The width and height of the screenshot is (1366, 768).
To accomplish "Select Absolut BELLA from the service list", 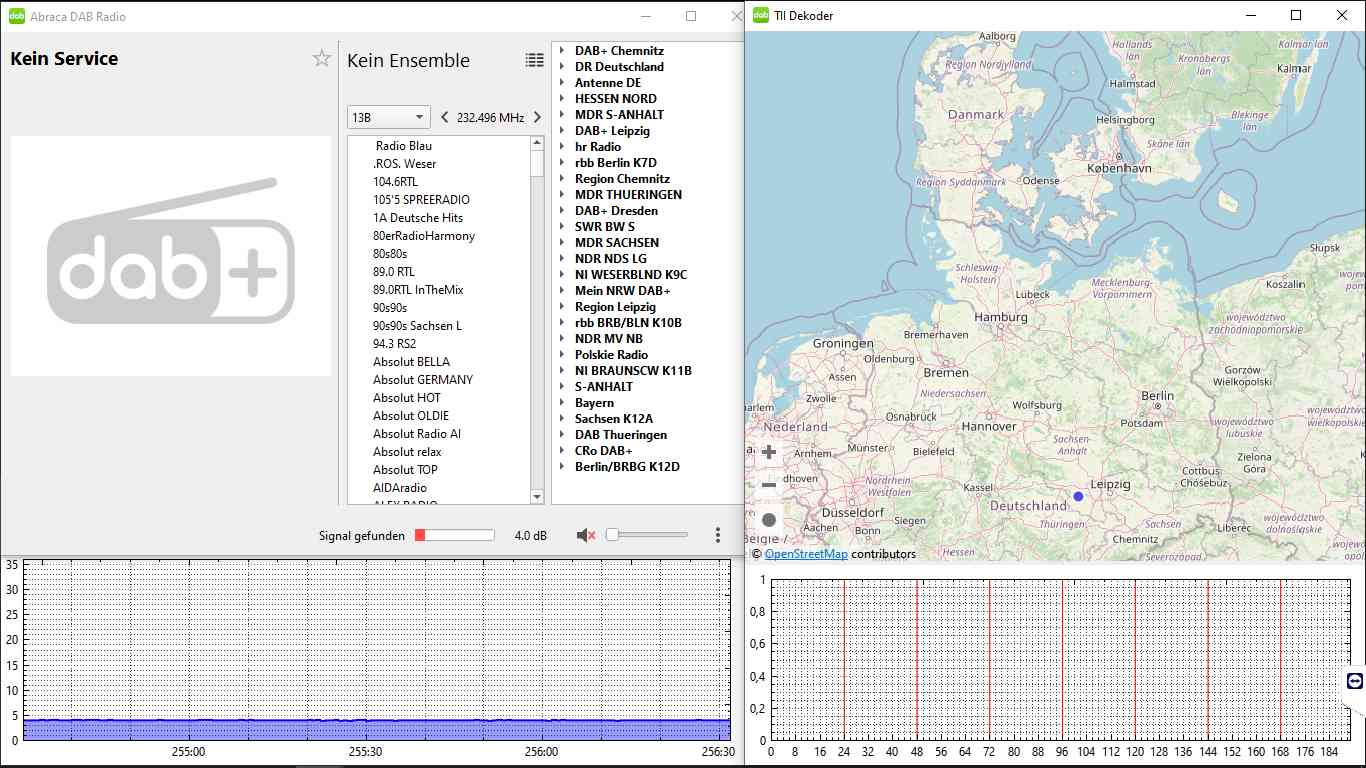I will click(x=411, y=362).
